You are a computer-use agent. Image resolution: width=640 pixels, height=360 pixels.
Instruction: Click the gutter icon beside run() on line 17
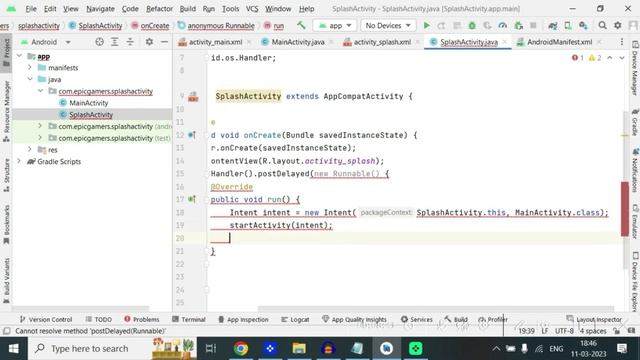click(x=192, y=199)
